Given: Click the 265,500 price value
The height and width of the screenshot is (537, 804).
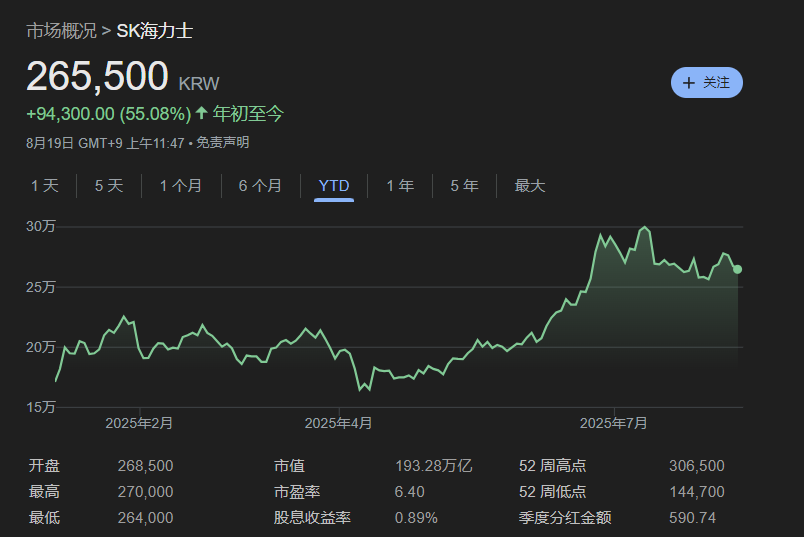Looking at the screenshot, I should (97, 76).
